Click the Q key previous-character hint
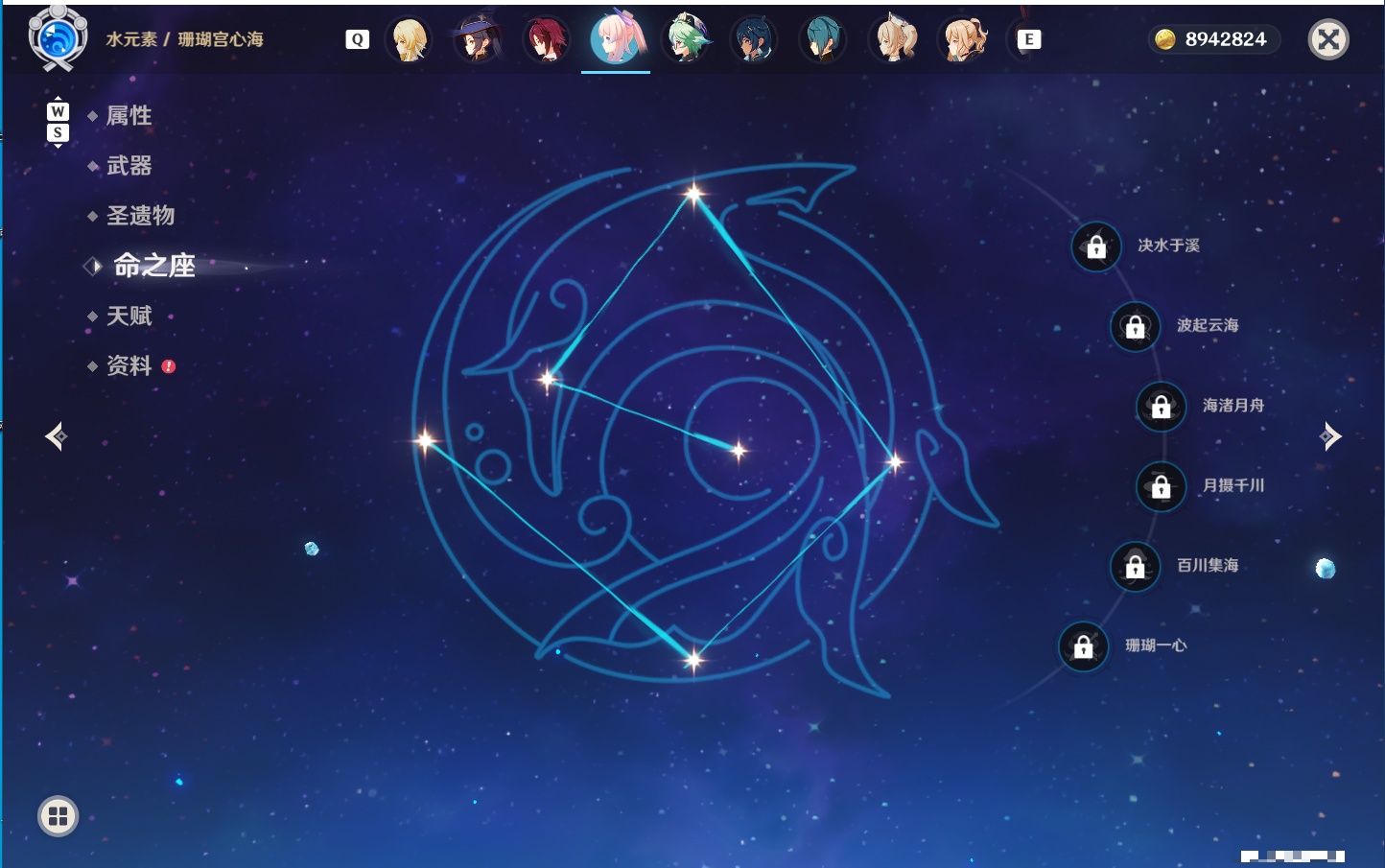Screen dimensions: 1385x868 (357, 39)
